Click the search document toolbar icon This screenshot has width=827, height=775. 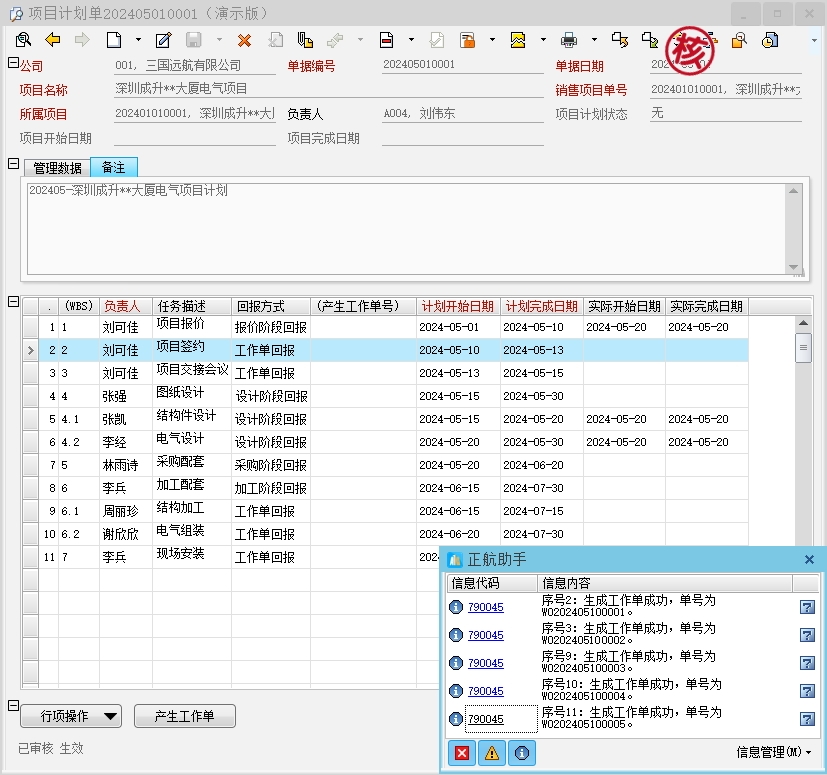[x=23, y=40]
